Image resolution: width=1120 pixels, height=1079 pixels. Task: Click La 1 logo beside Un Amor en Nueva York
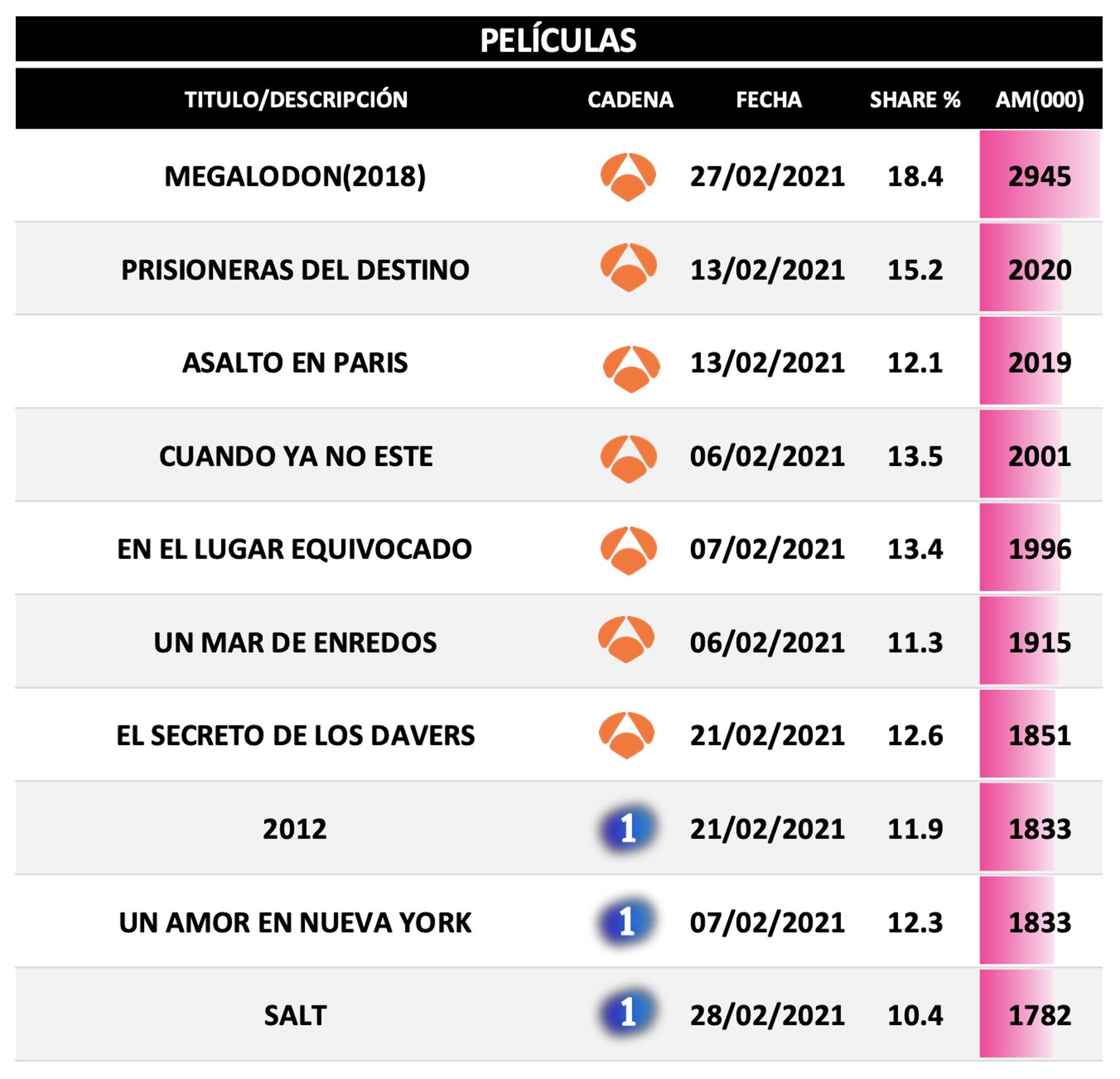click(x=627, y=921)
